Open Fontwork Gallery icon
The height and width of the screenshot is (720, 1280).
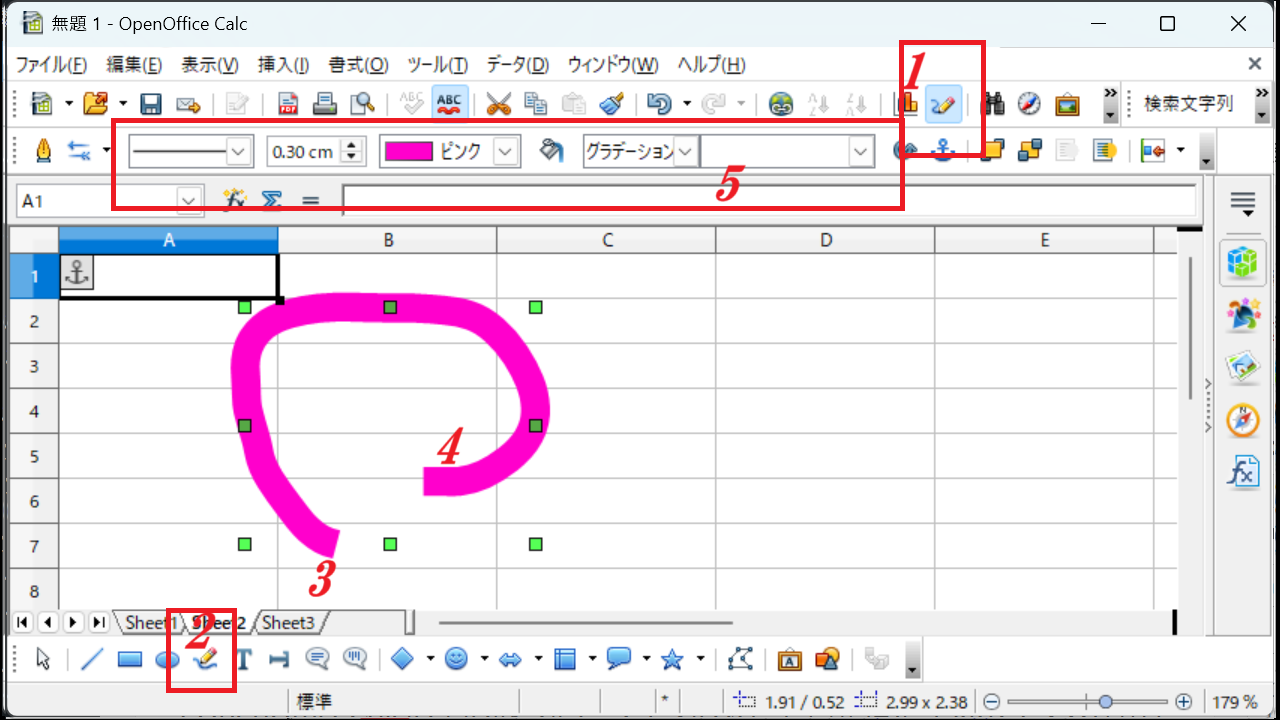point(790,659)
